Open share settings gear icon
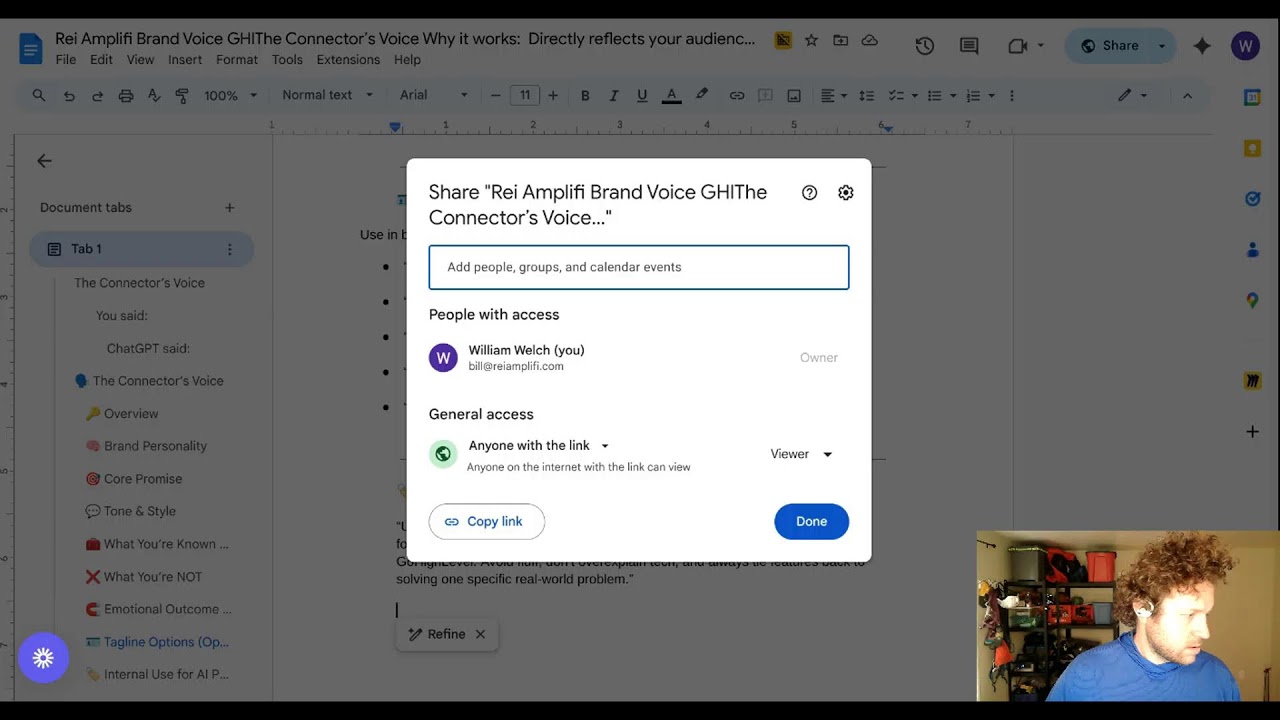 pyautogui.click(x=846, y=193)
